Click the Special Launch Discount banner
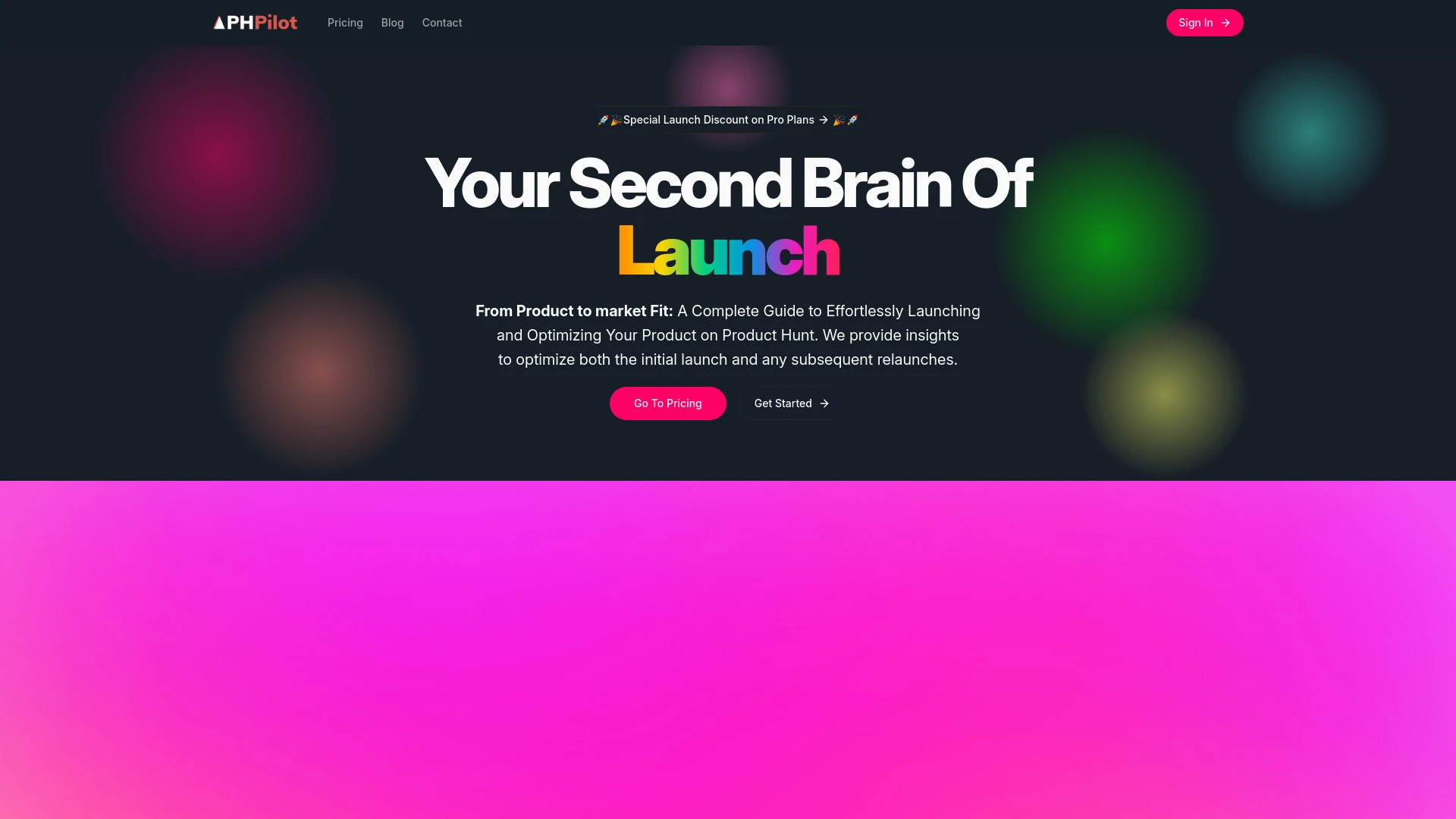 728,120
